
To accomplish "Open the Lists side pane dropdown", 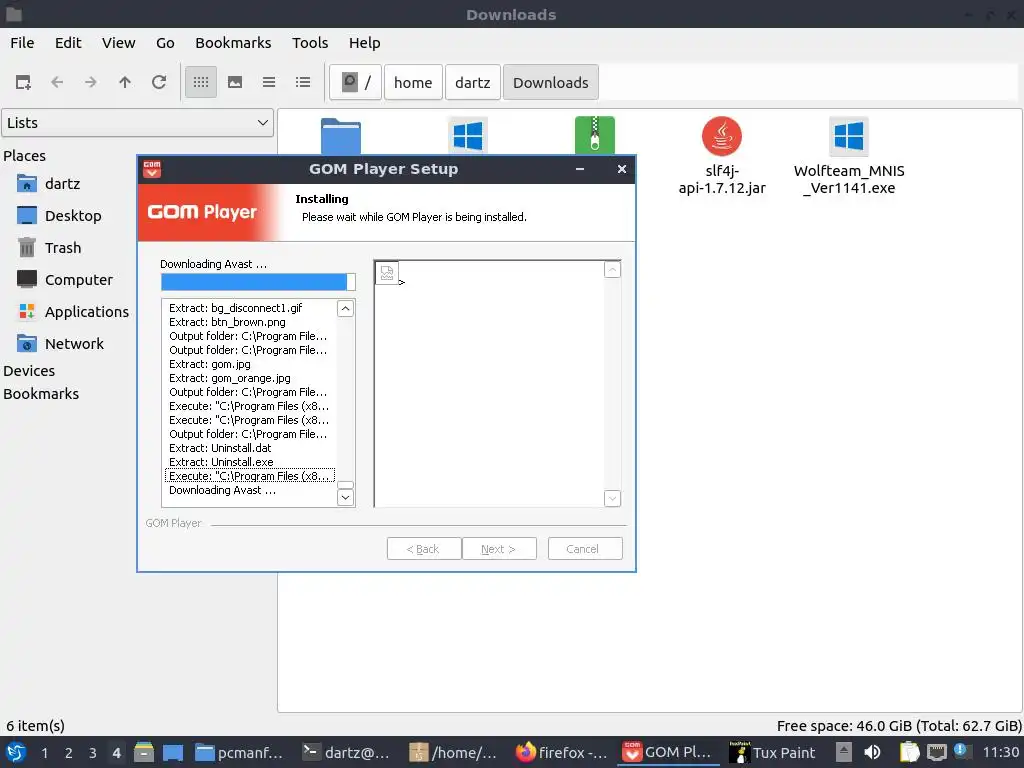I will [137, 123].
